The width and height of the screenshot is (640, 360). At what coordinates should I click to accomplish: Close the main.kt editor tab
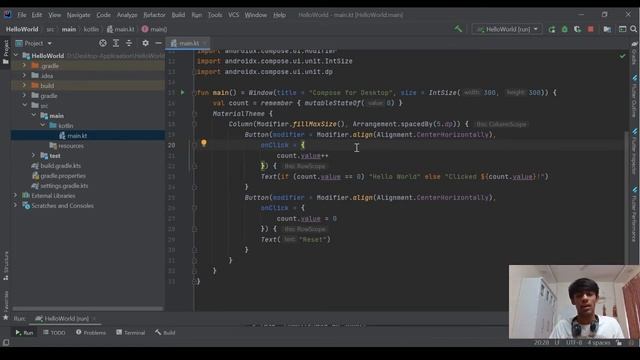click(204, 43)
